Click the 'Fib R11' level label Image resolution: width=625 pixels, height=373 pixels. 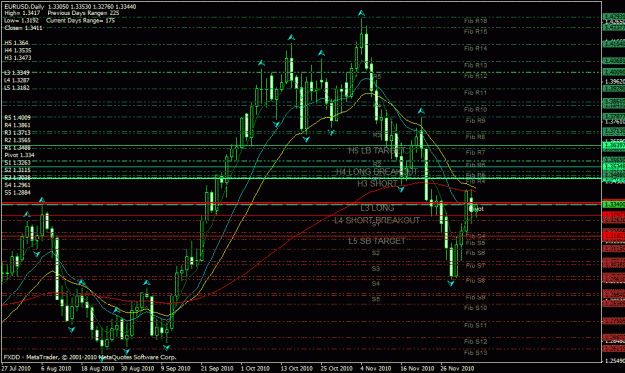[x=476, y=92]
